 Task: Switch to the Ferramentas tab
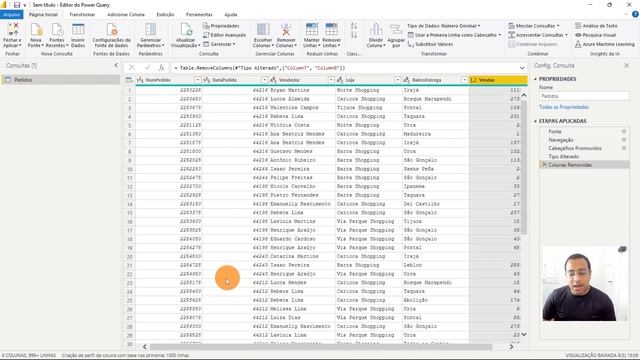pos(199,15)
